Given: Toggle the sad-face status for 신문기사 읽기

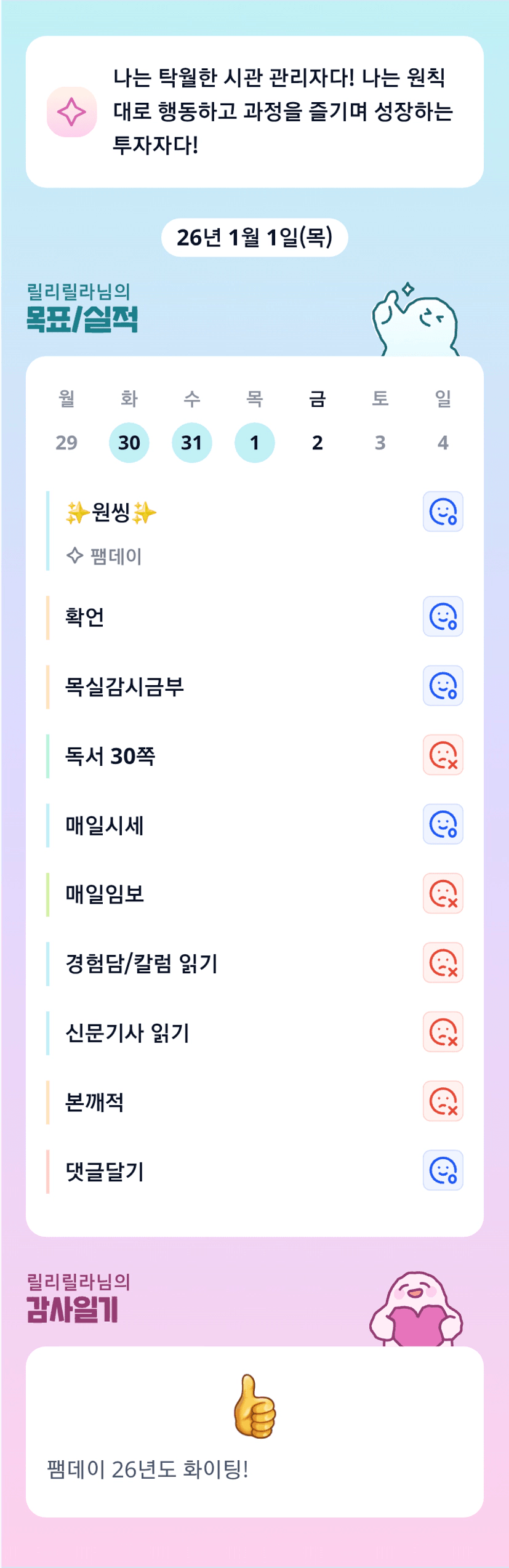Looking at the screenshot, I should tap(443, 1032).
